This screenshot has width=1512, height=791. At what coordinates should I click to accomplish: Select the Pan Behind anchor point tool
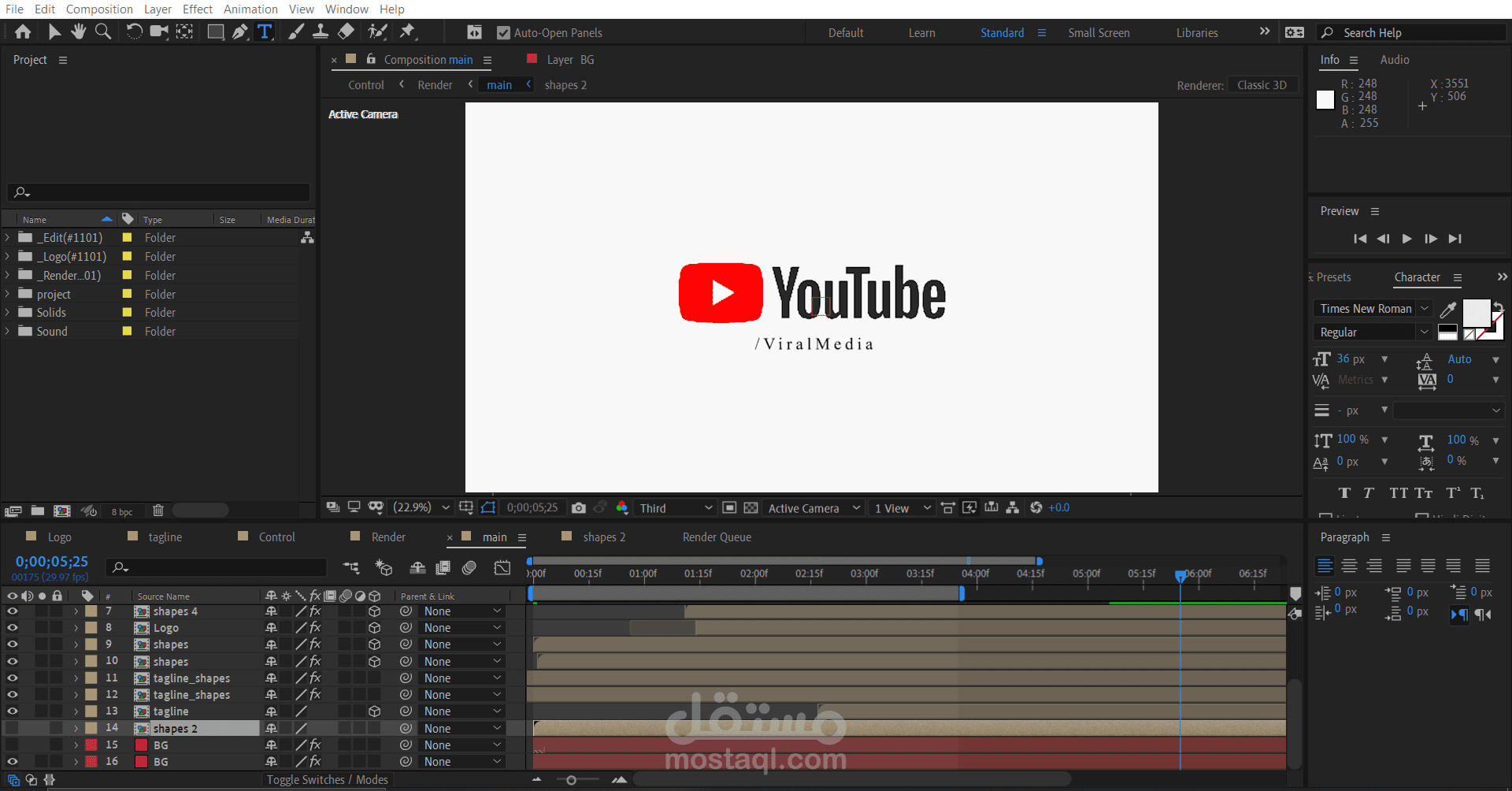(184, 32)
